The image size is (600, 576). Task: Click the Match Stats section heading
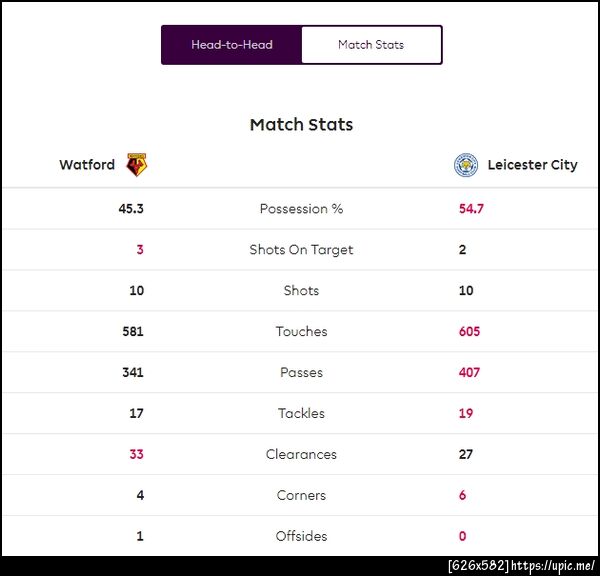pyautogui.click(x=301, y=125)
